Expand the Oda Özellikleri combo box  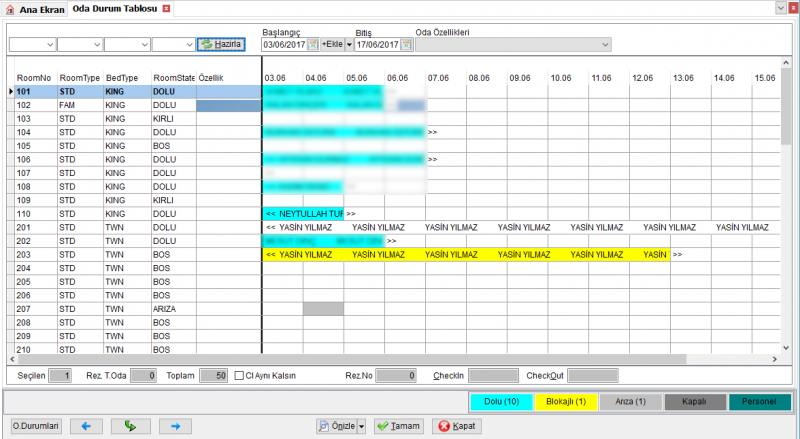pos(605,45)
